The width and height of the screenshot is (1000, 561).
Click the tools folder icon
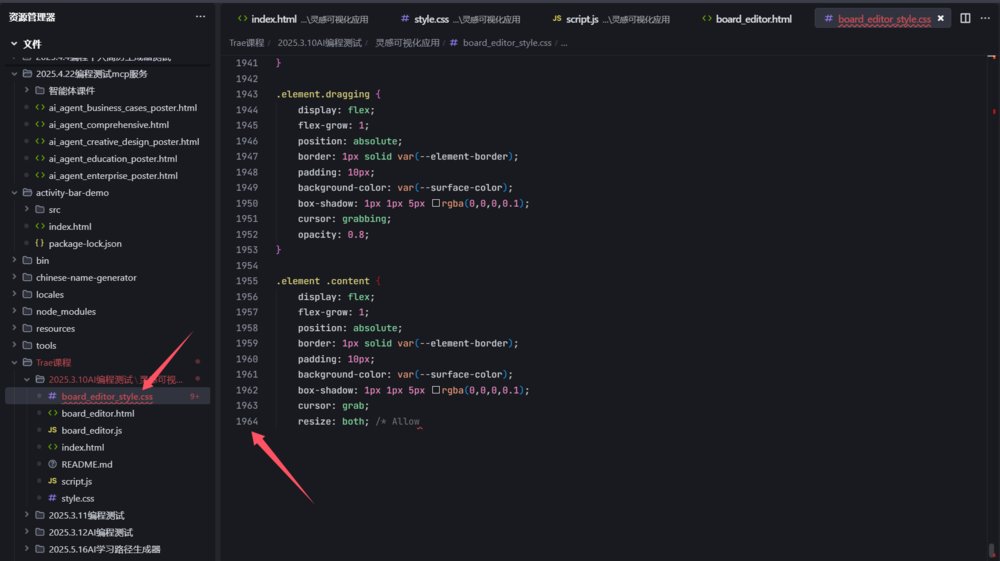point(27,345)
